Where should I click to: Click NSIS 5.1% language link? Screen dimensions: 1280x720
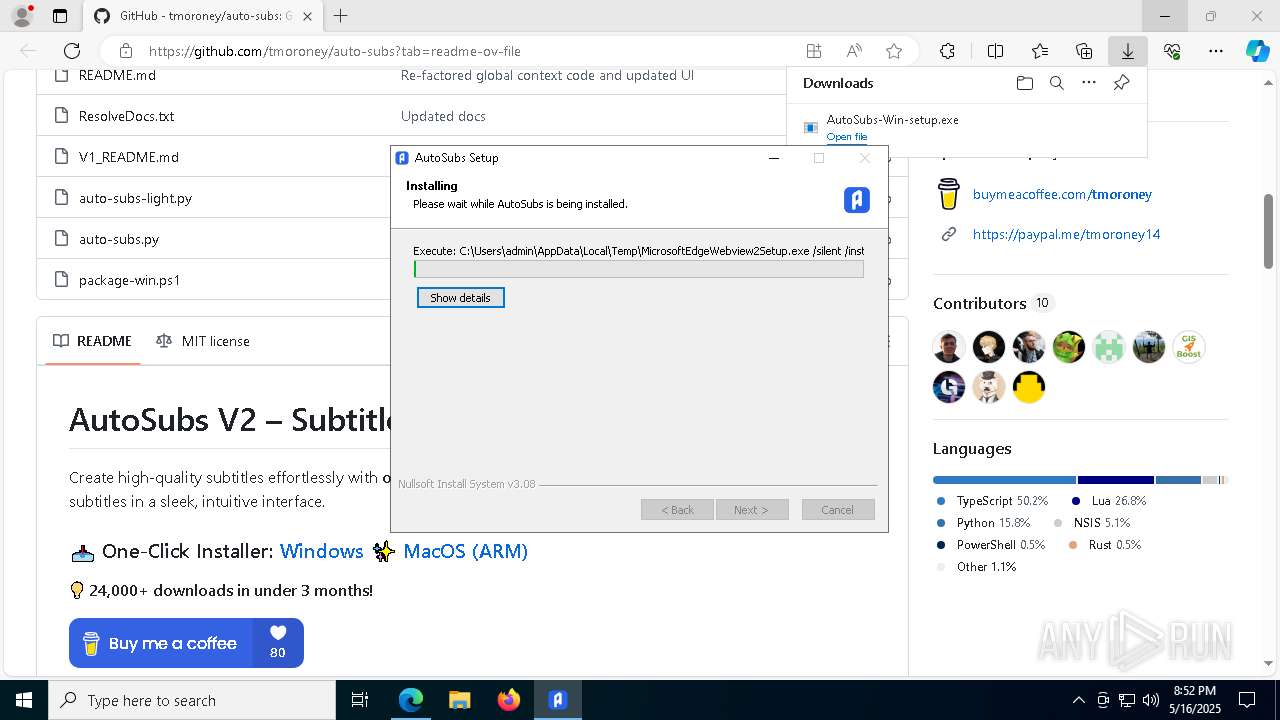pyautogui.click(x=1092, y=522)
